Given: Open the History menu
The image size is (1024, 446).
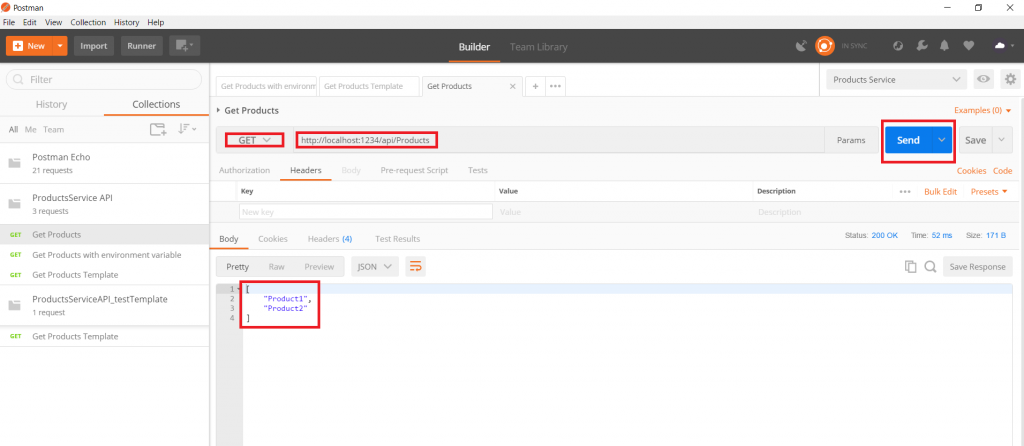Looking at the screenshot, I should [x=127, y=22].
